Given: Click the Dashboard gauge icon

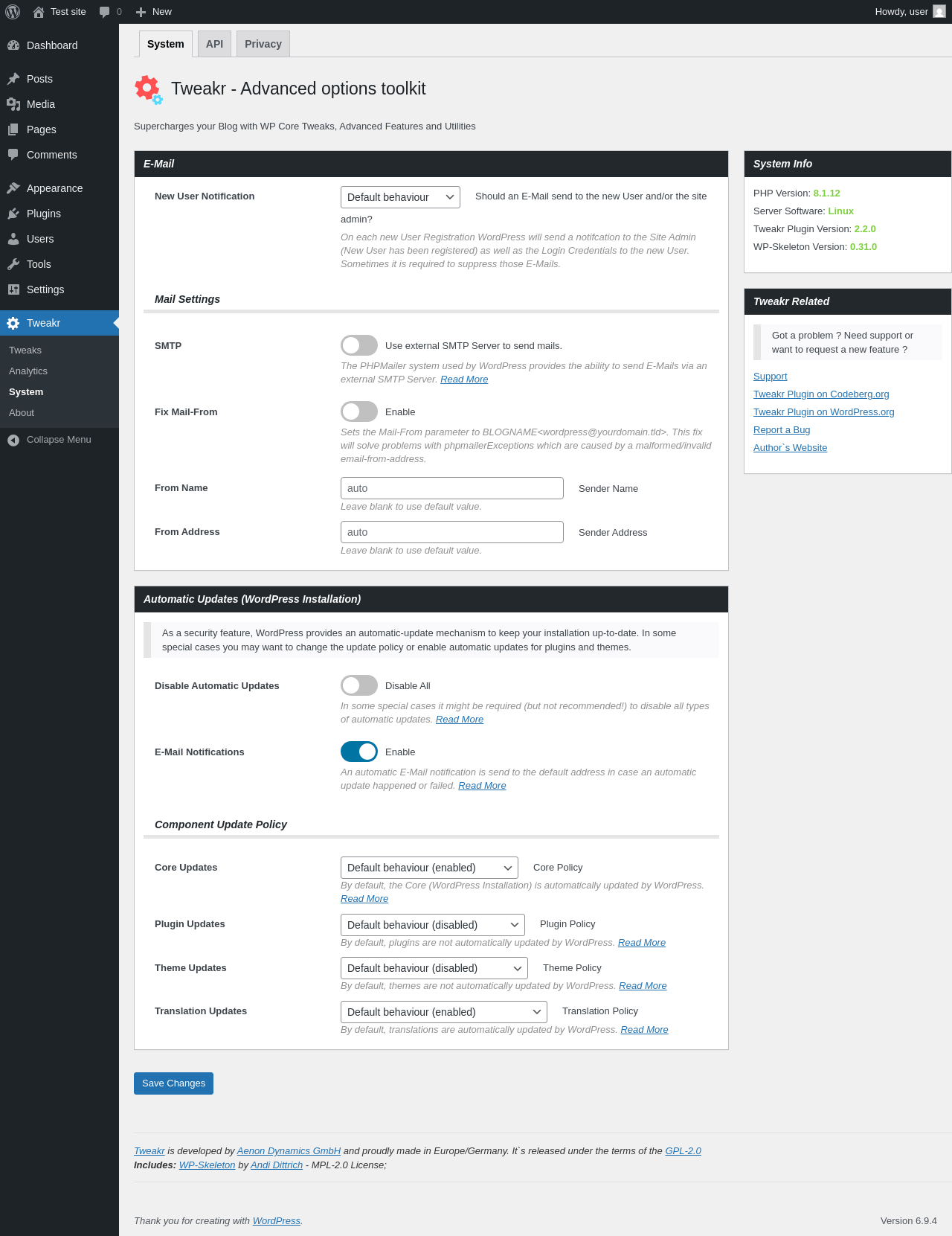Looking at the screenshot, I should tap(13, 45).
